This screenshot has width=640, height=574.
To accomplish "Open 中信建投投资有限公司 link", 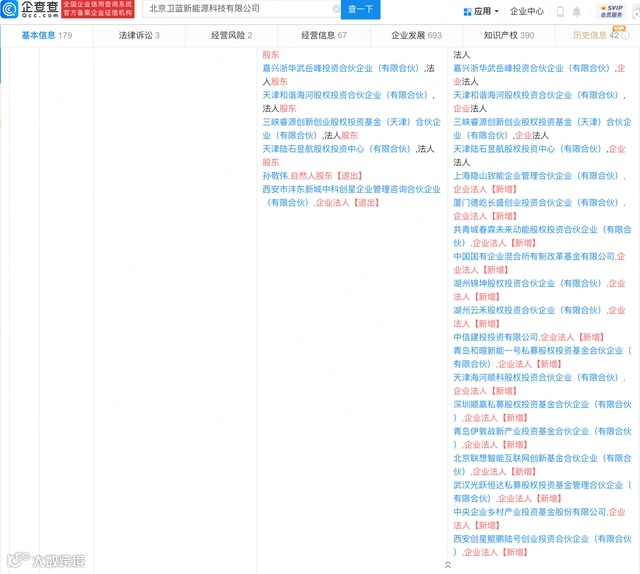I will coord(496,337).
